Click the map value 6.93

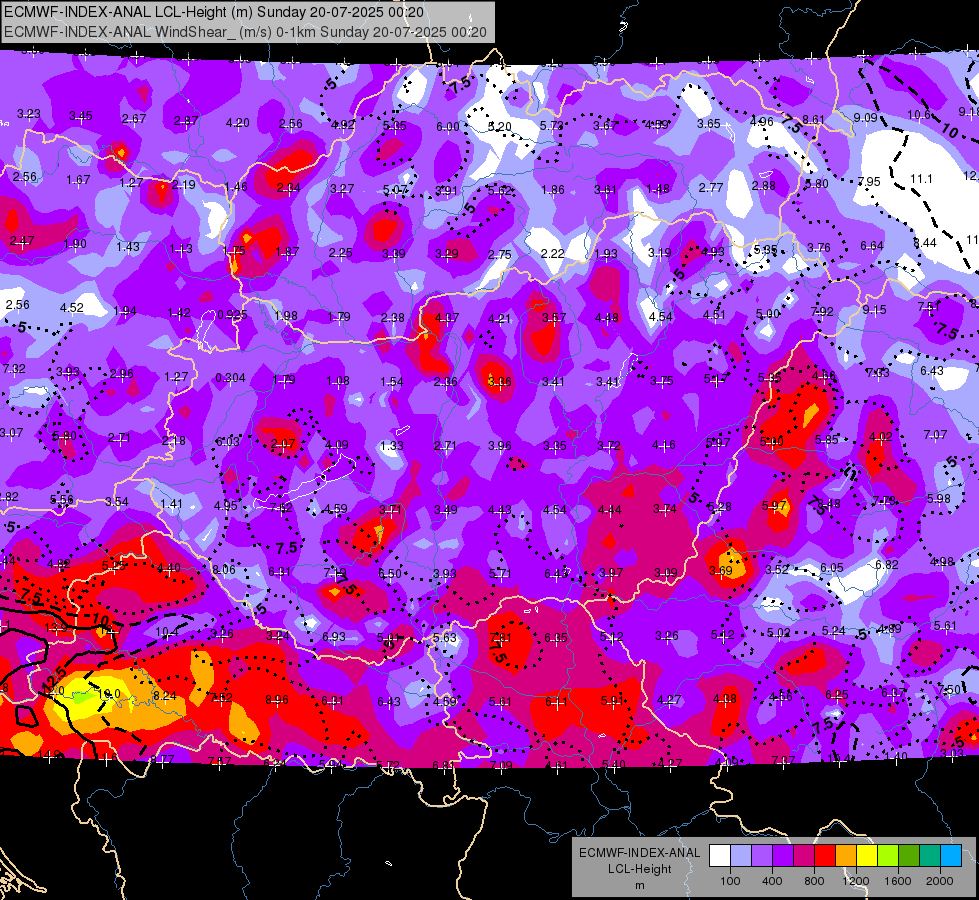click(x=334, y=636)
